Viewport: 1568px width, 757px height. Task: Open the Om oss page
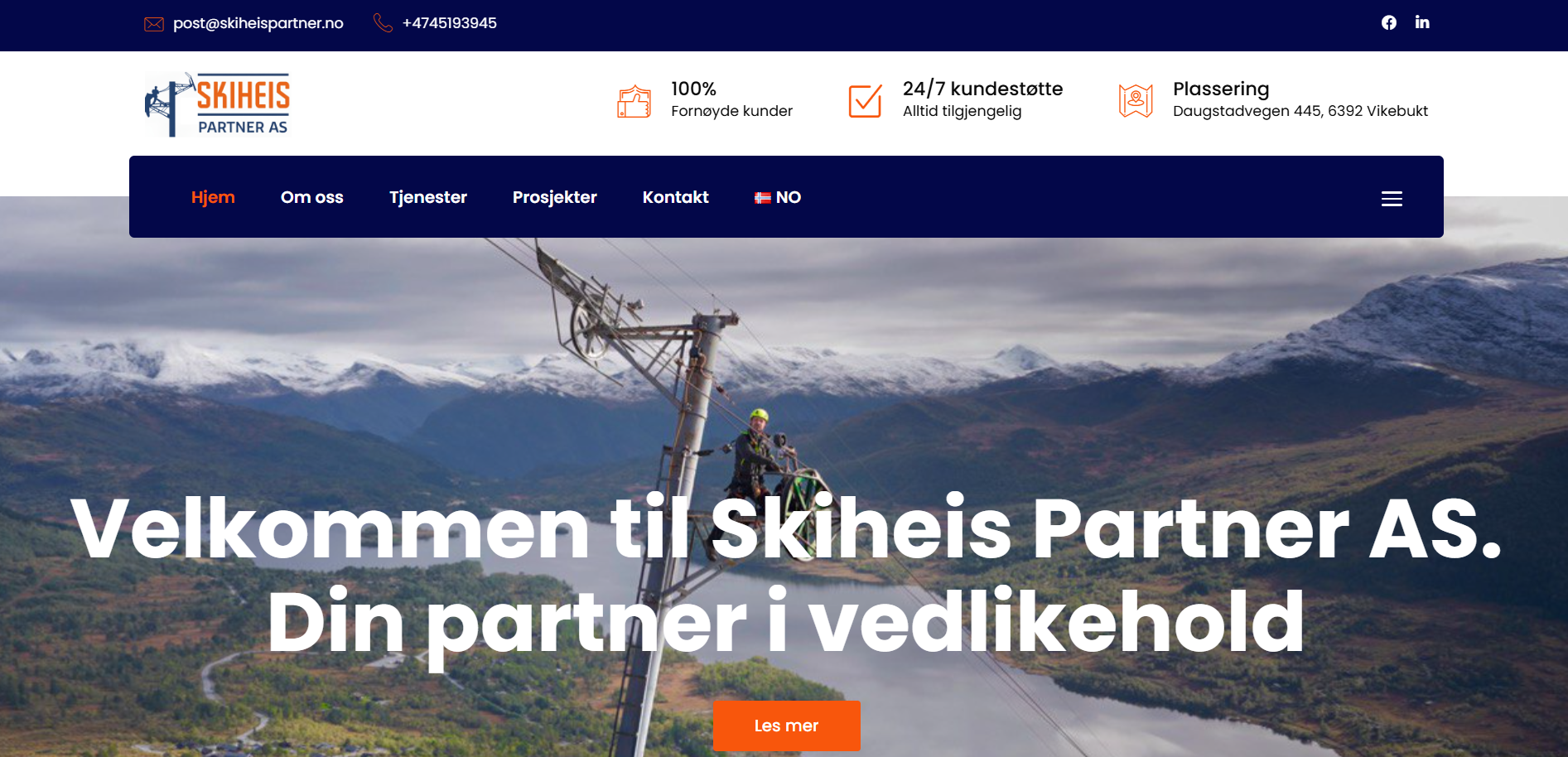point(312,197)
